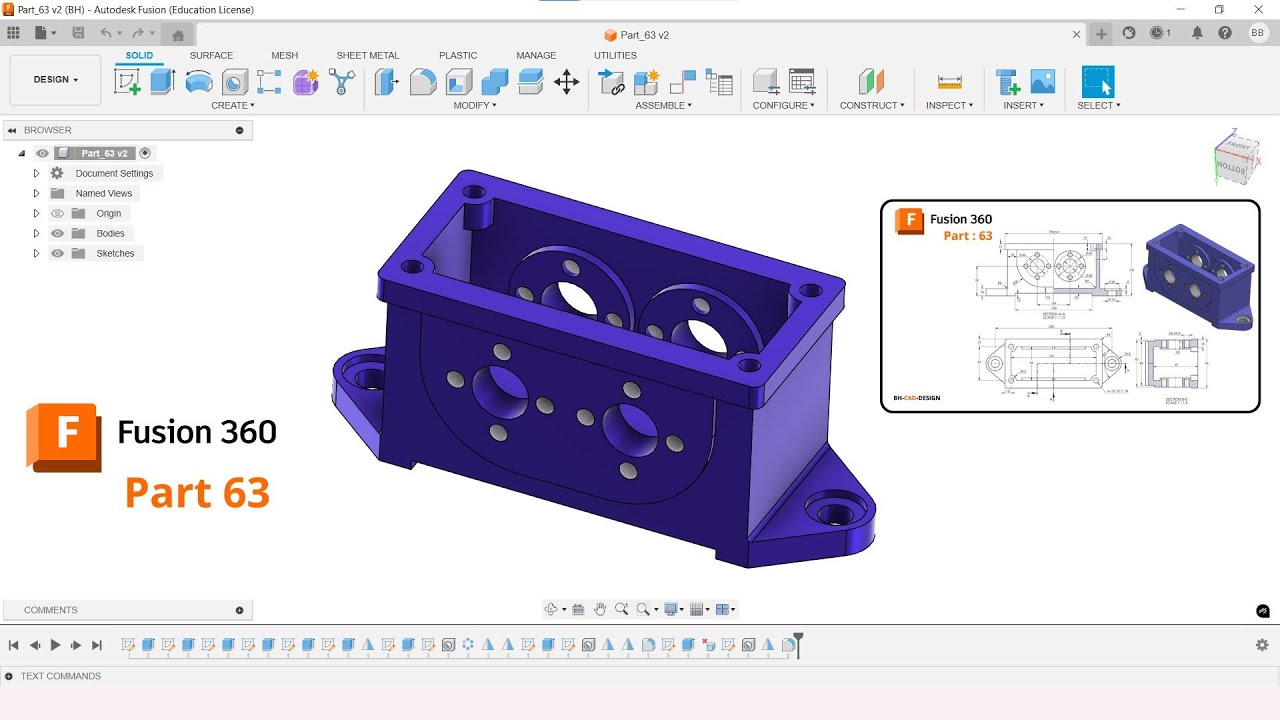Open the Inspect dropdown menu

[x=949, y=105]
